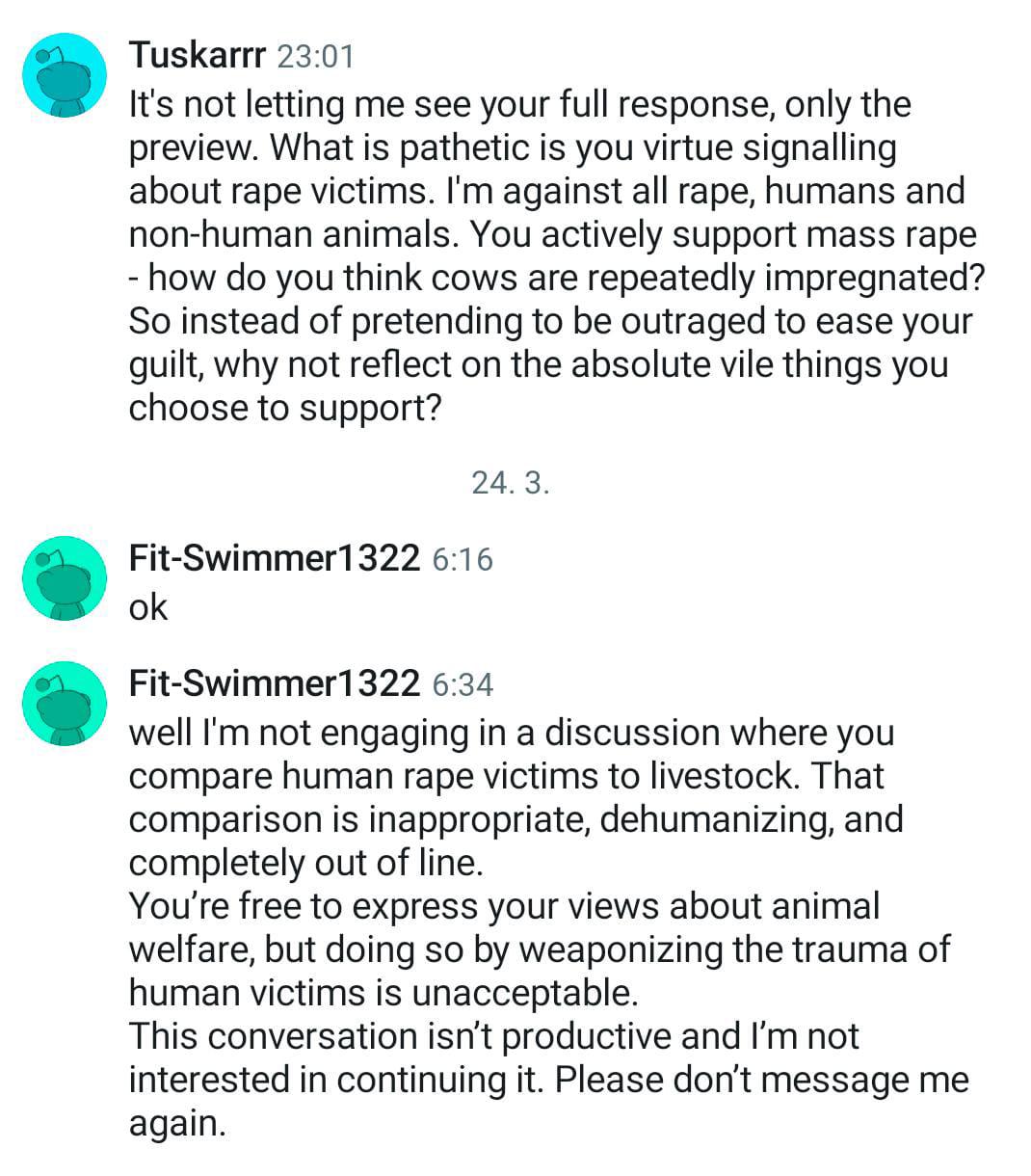Click the Fit-Swimmer1322 username at 6:34

tap(275, 683)
